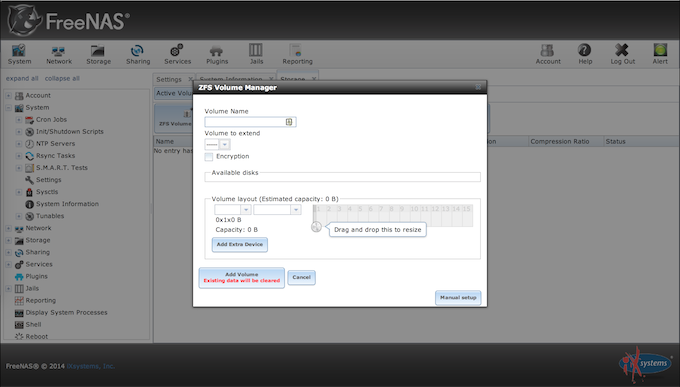The height and width of the screenshot is (387, 680).
Task: Click the collapse all link
Action: click(x=62, y=79)
